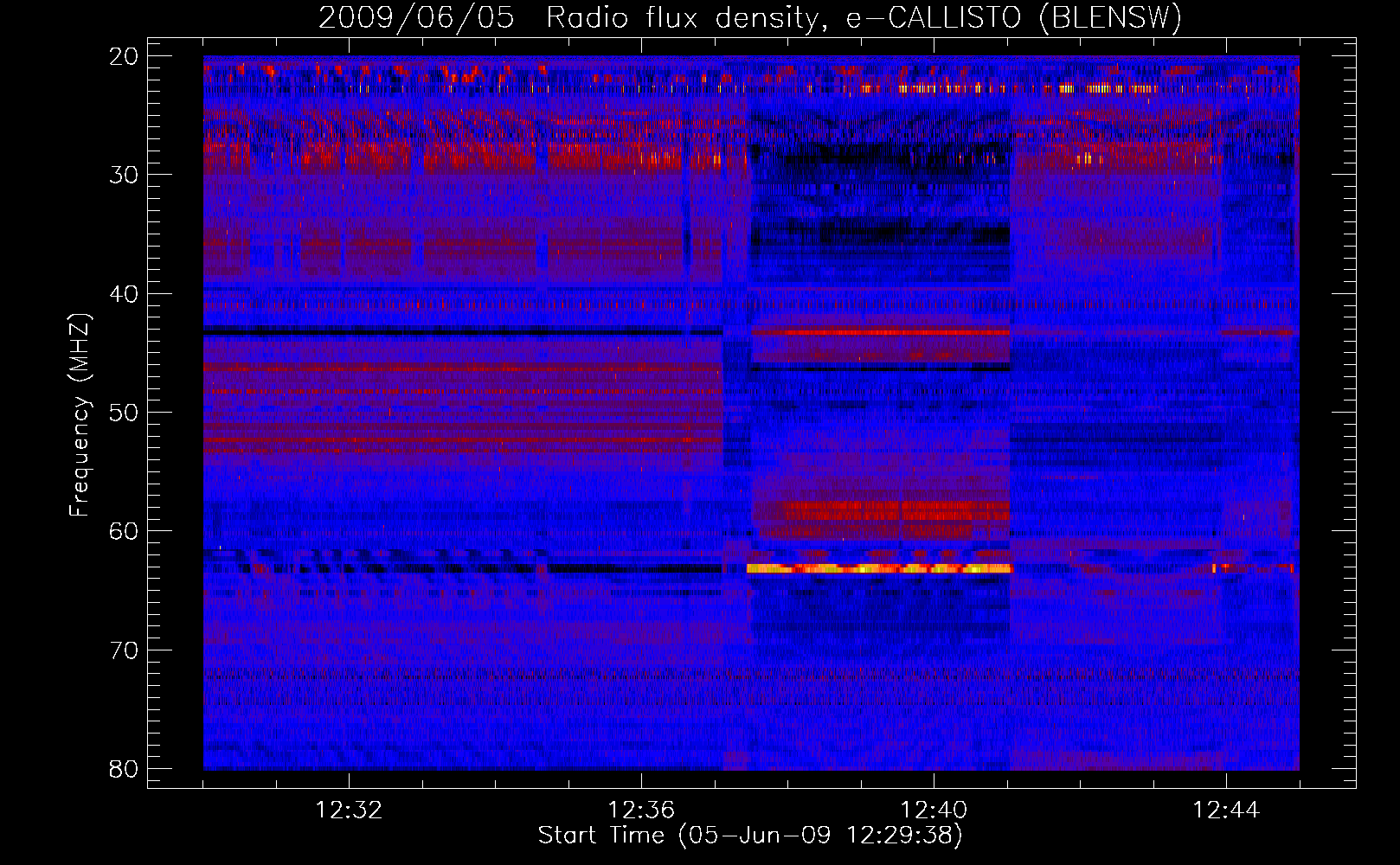Click the plot title 'Radio flux density, e-CALLISTO (BLENSW)'

[x=864, y=18]
